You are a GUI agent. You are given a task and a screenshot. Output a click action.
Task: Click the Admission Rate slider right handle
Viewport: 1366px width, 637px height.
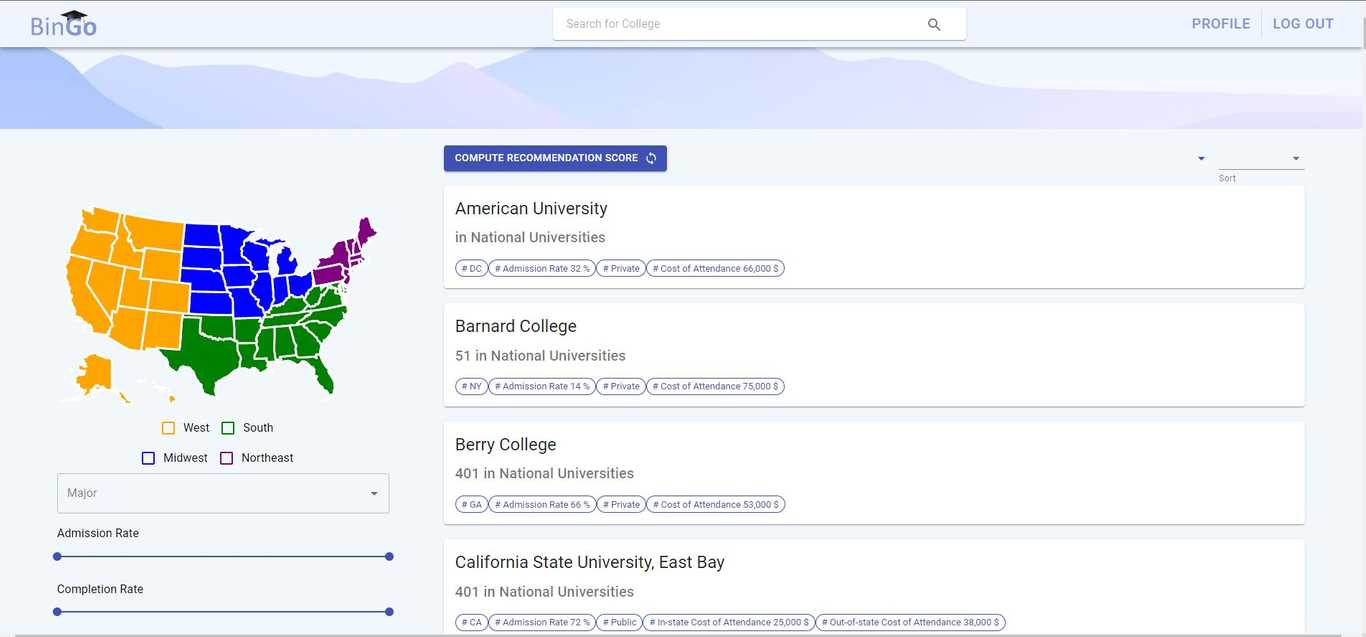click(x=389, y=556)
